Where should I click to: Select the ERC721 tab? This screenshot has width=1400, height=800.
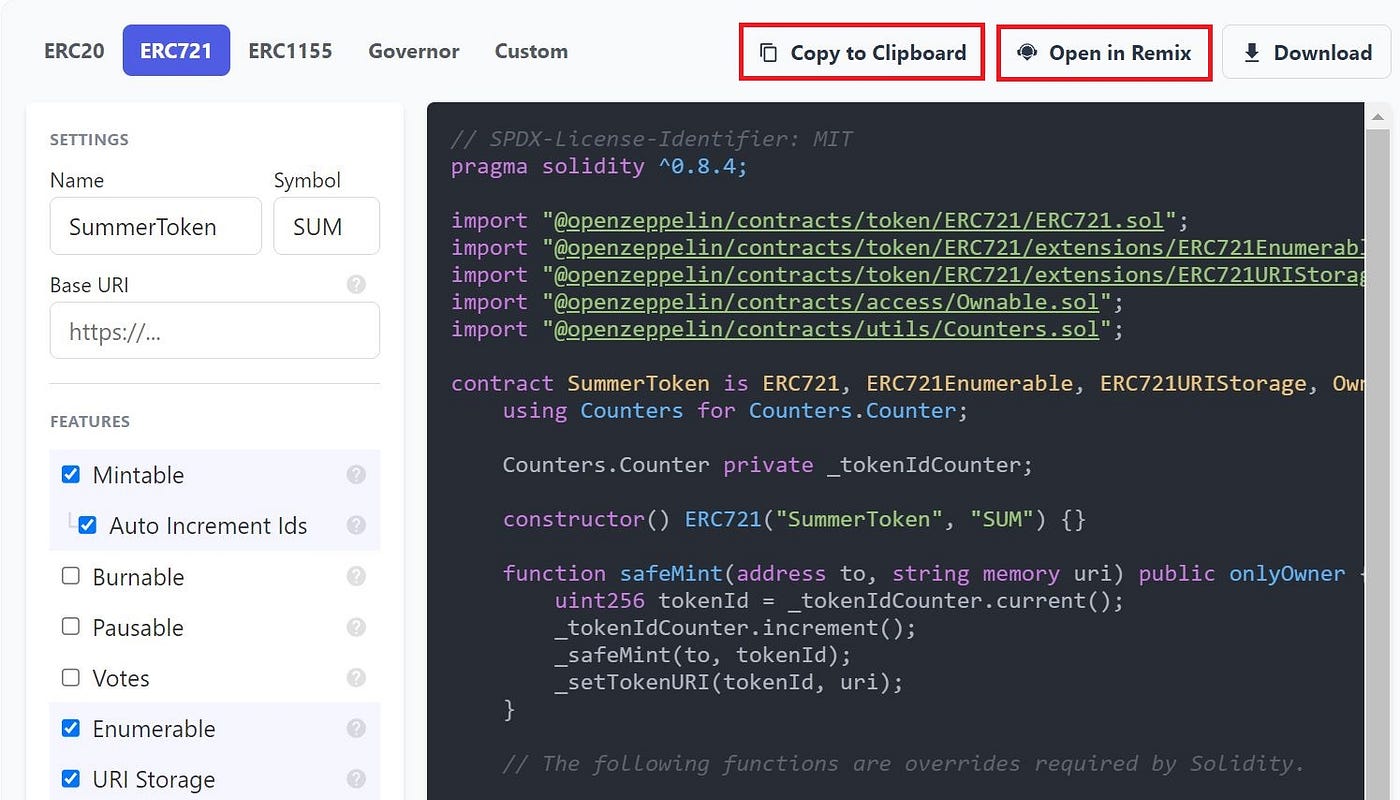tap(176, 51)
